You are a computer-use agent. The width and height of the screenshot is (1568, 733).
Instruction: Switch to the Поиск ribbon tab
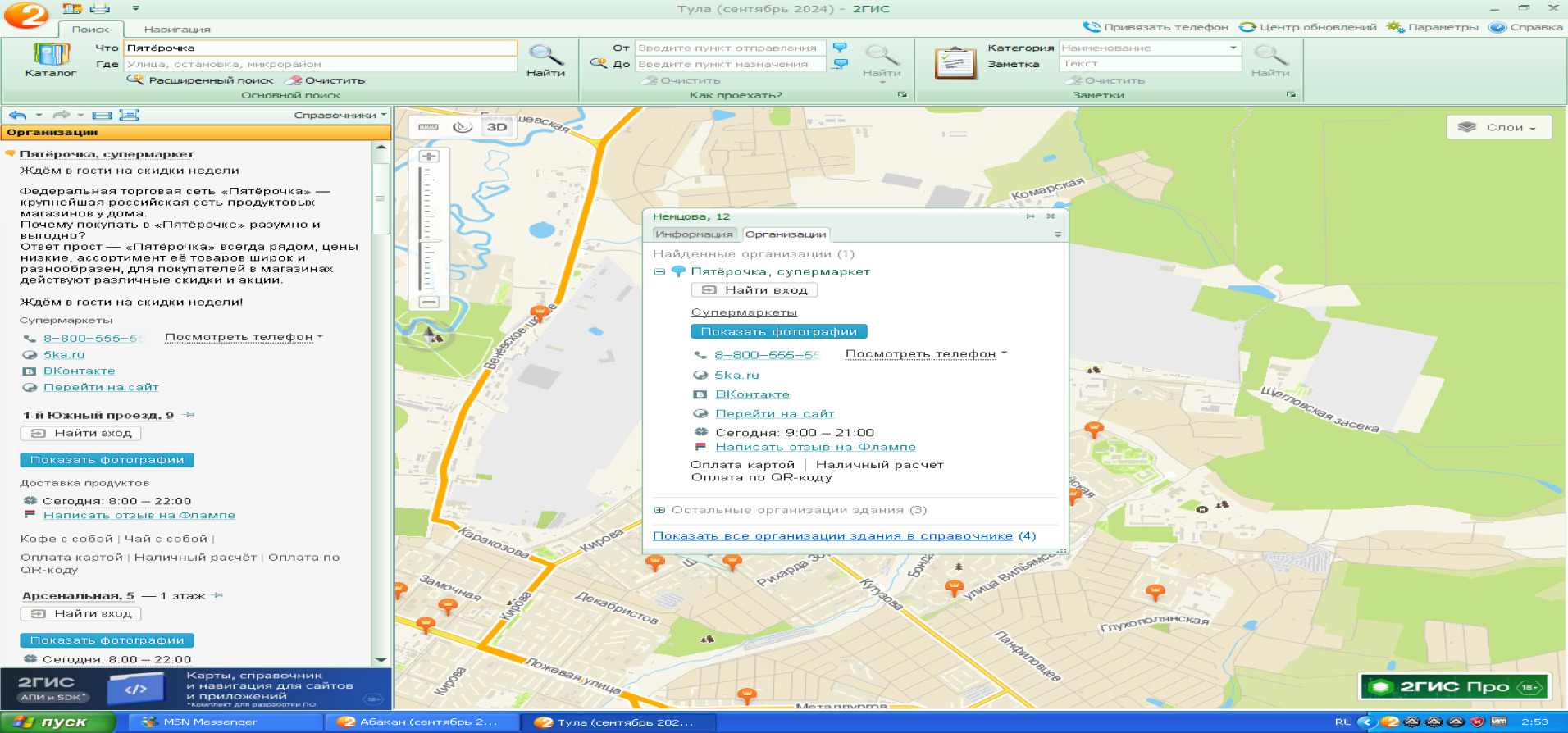point(90,30)
